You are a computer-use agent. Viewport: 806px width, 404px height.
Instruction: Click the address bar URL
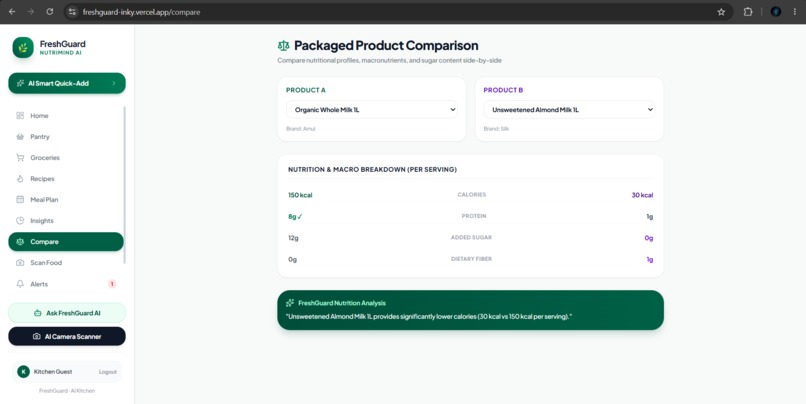coord(141,12)
